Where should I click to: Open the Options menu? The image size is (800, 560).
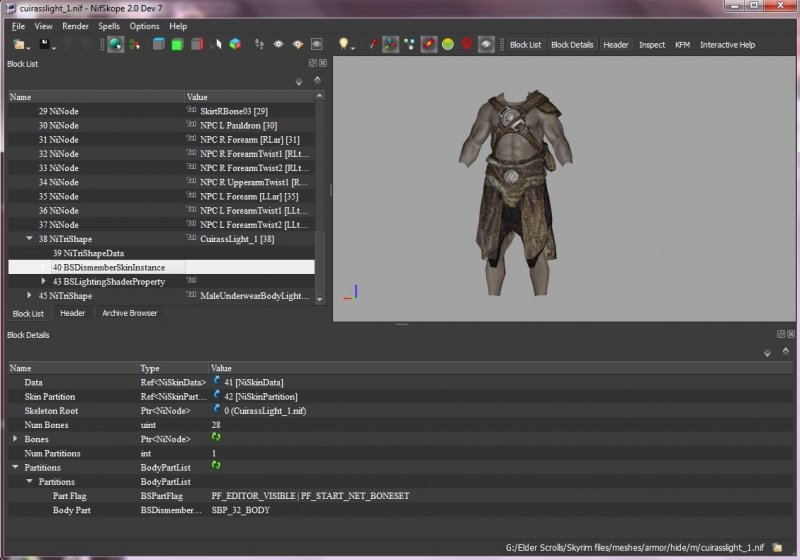point(144,26)
